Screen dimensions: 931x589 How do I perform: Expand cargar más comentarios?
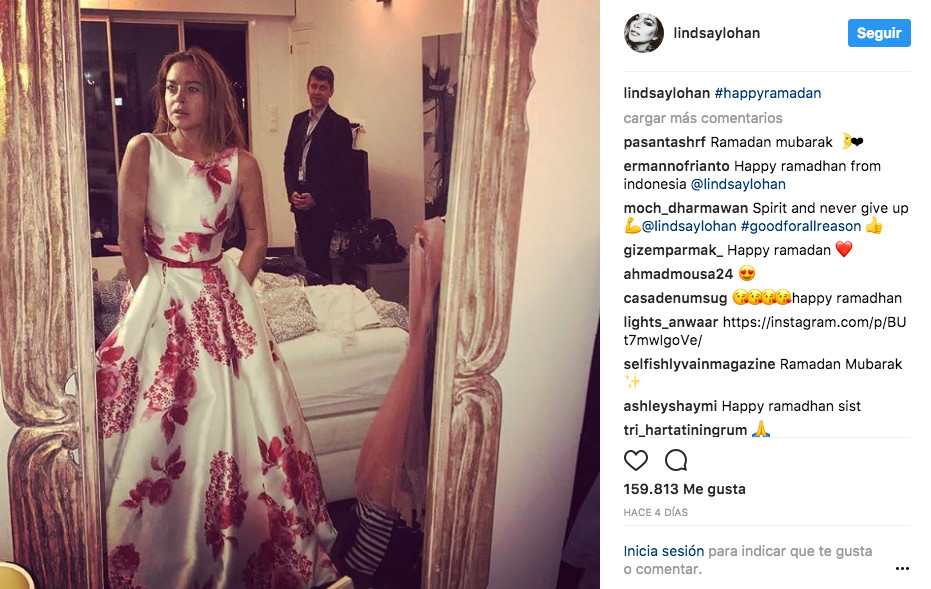[703, 118]
